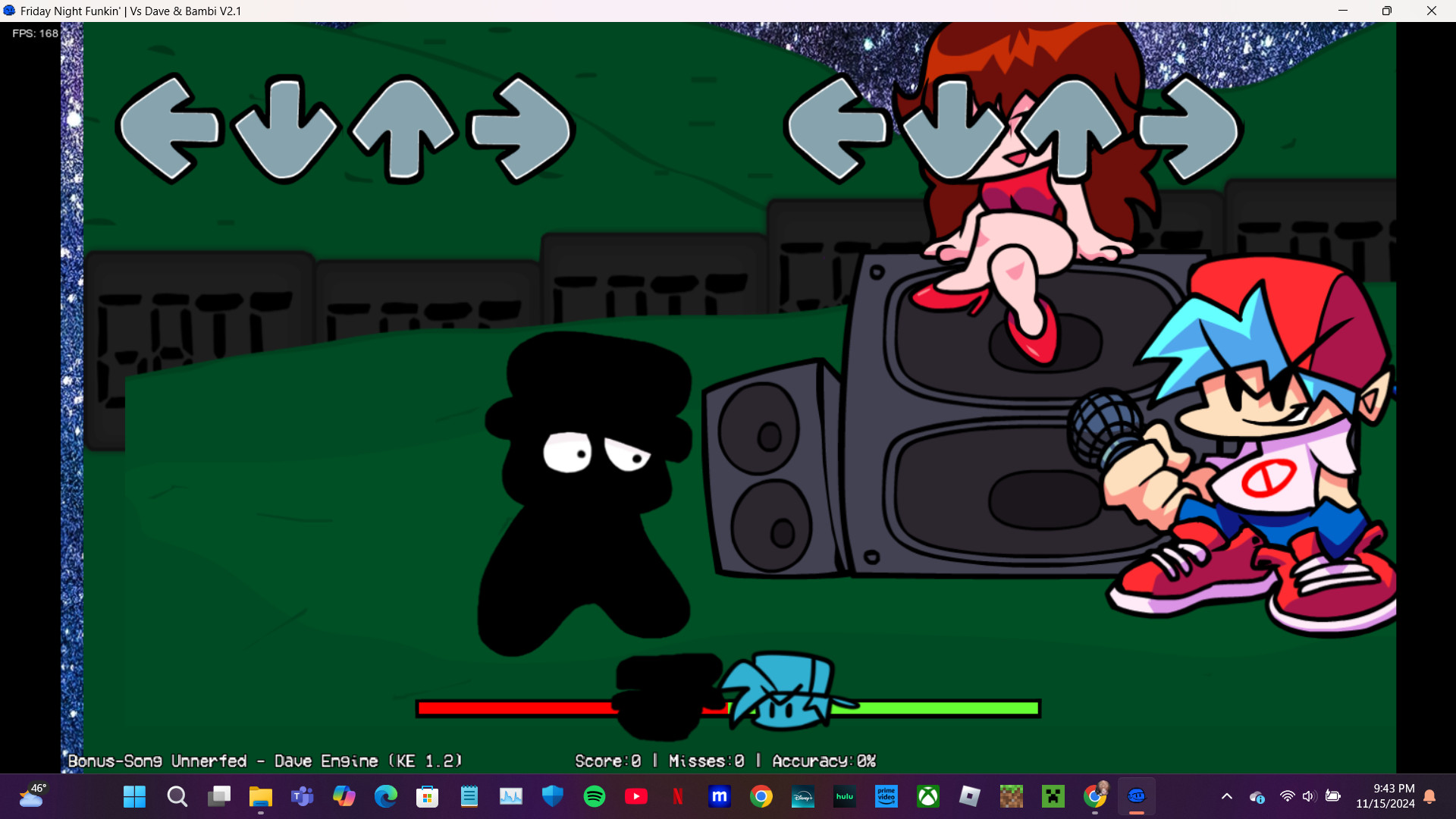Click the opponent's left arrow receptor
Screen dimensions: 1456x819
[x=170, y=129]
